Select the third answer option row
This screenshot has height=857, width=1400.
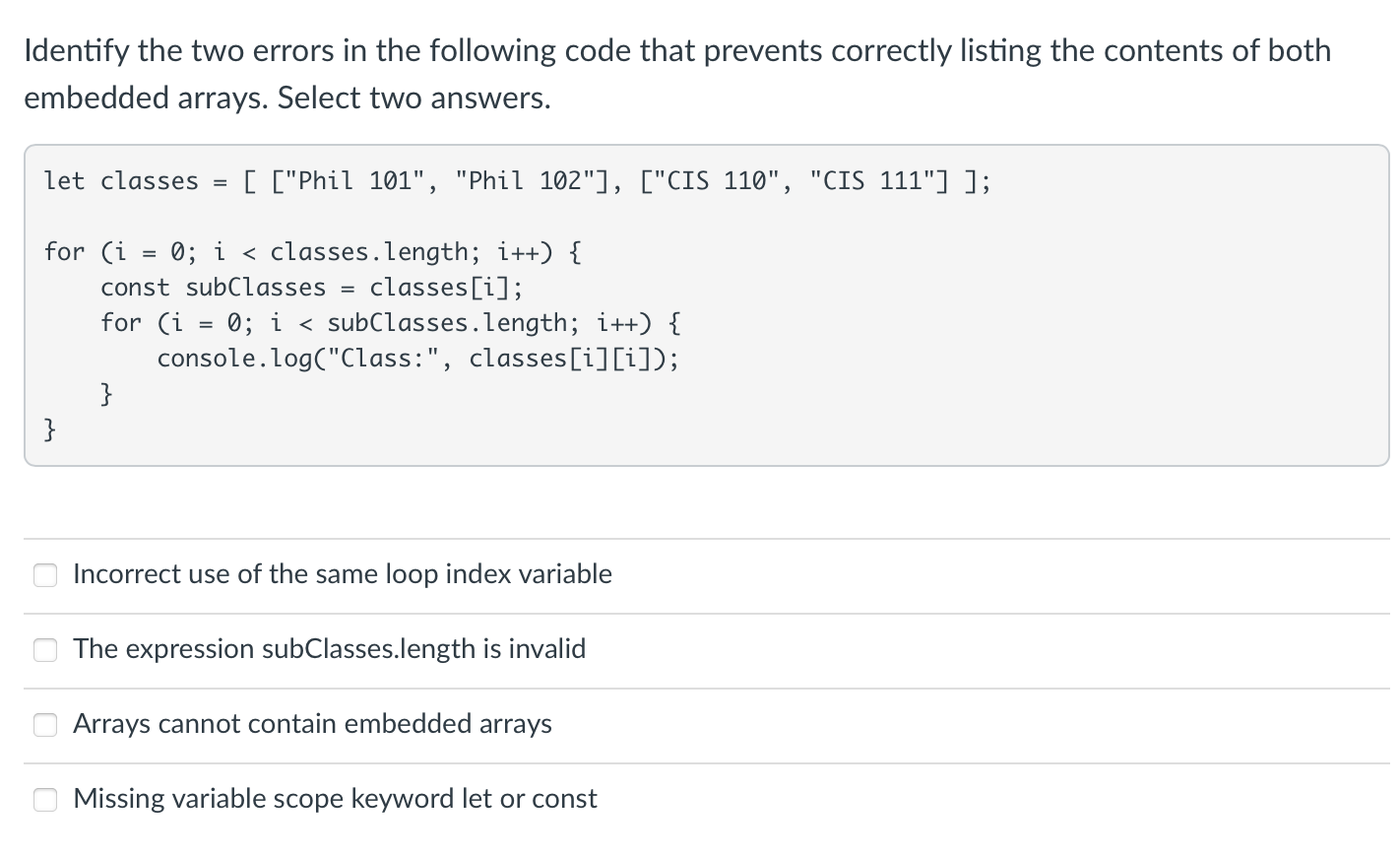coord(312,724)
